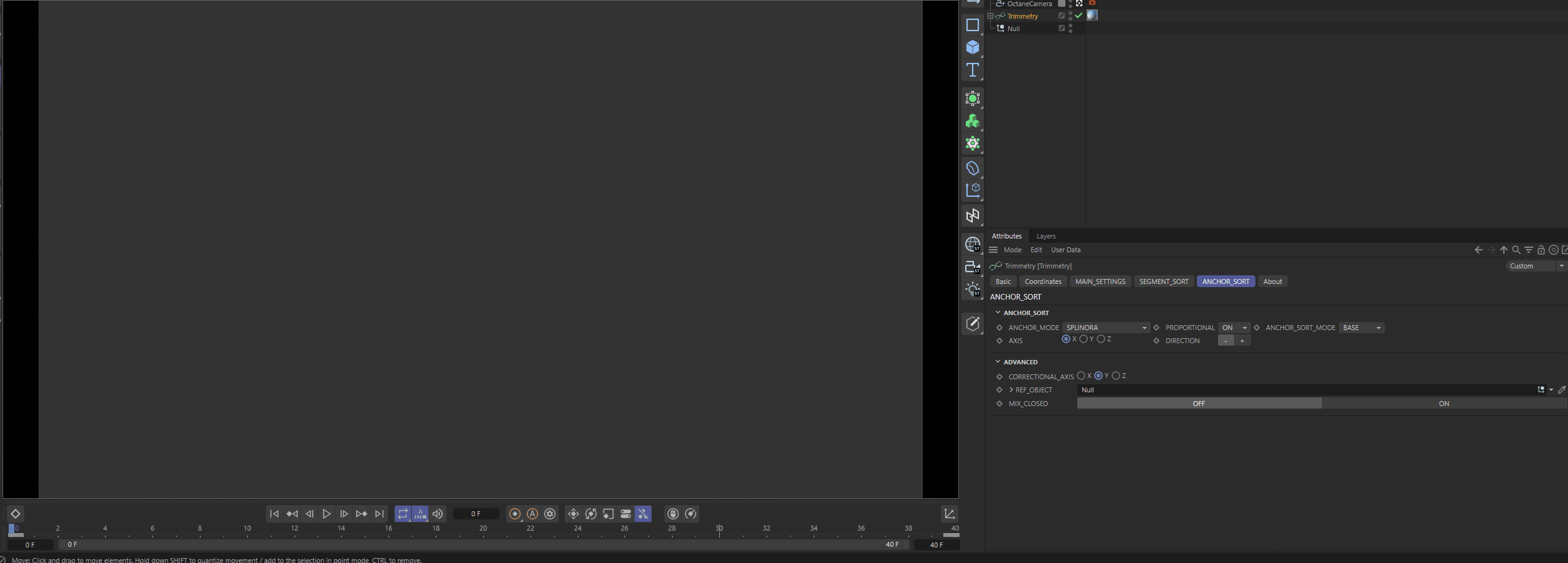The image size is (1568, 563).
Task: Open the green cubes volume tool
Action: click(972, 121)
